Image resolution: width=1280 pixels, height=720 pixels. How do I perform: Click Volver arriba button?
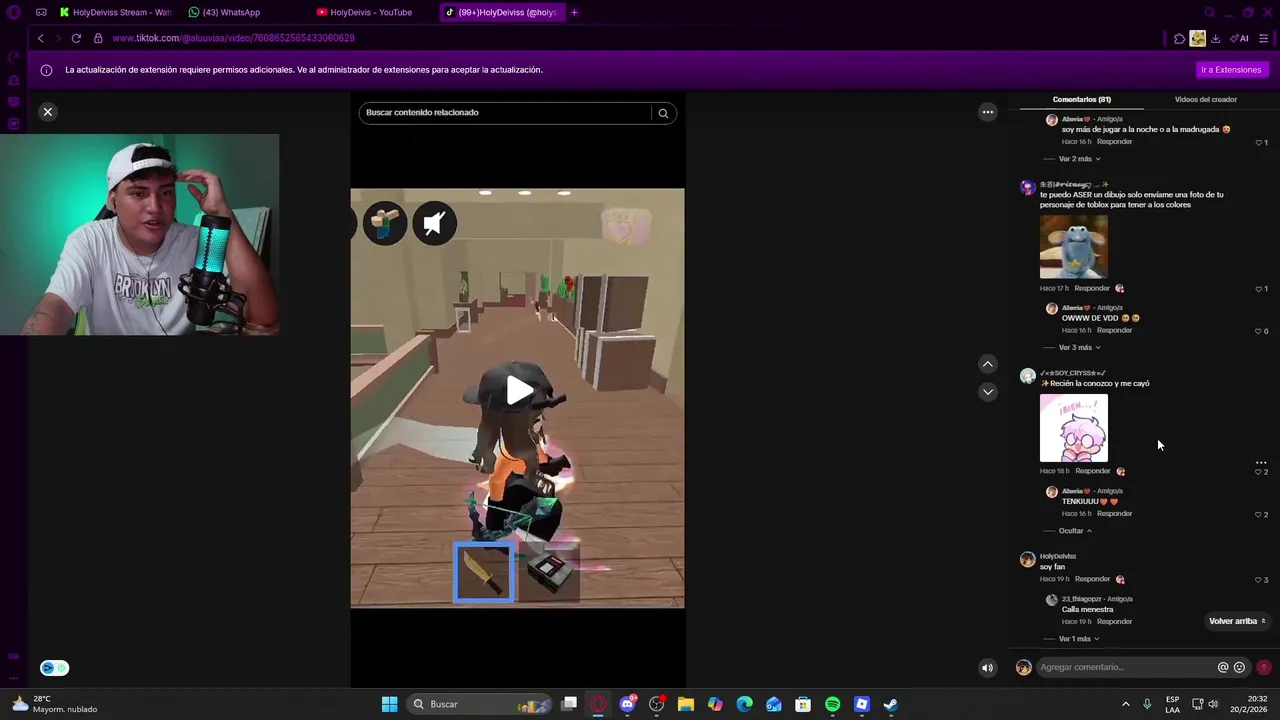point(1237,621)
